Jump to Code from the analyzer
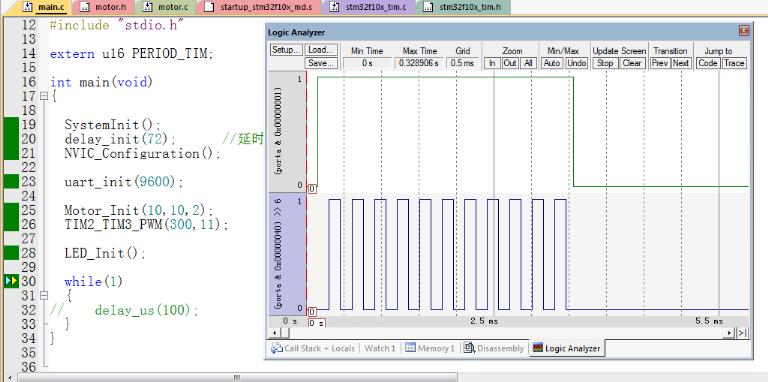The image size is (768, 382). (708, 63)
